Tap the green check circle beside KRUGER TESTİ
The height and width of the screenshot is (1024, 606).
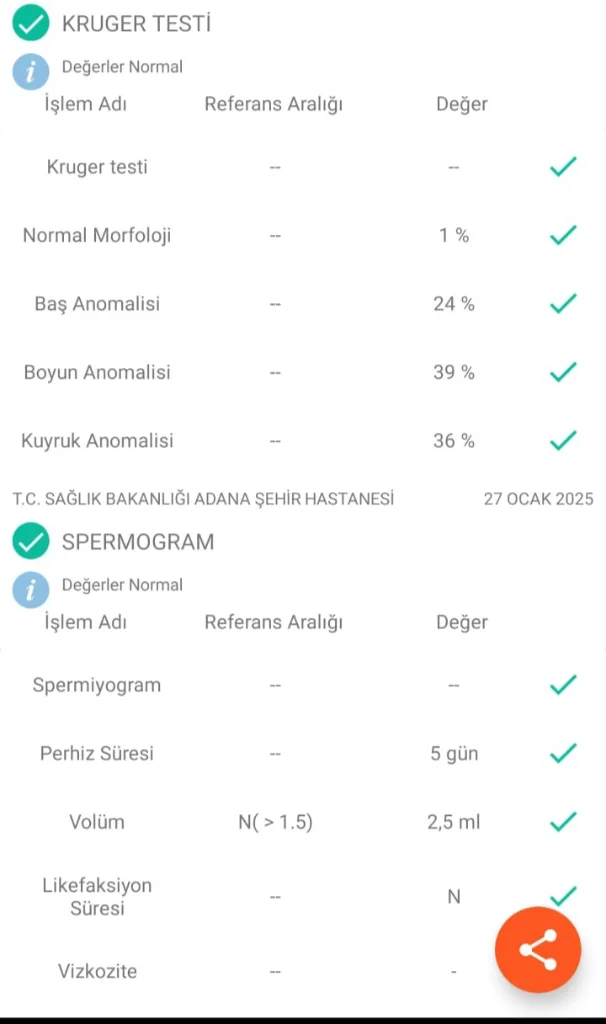pos(31,23)
